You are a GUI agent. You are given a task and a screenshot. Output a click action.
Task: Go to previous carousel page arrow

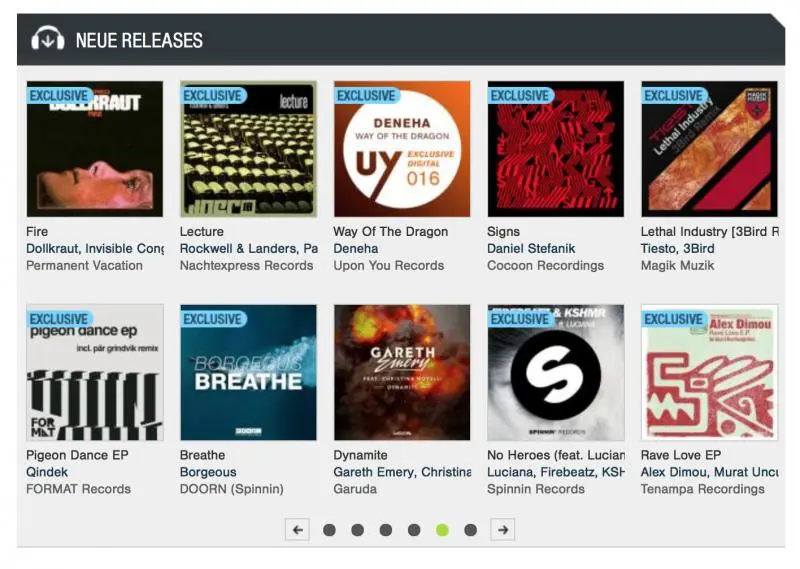[x=297, y=530]
